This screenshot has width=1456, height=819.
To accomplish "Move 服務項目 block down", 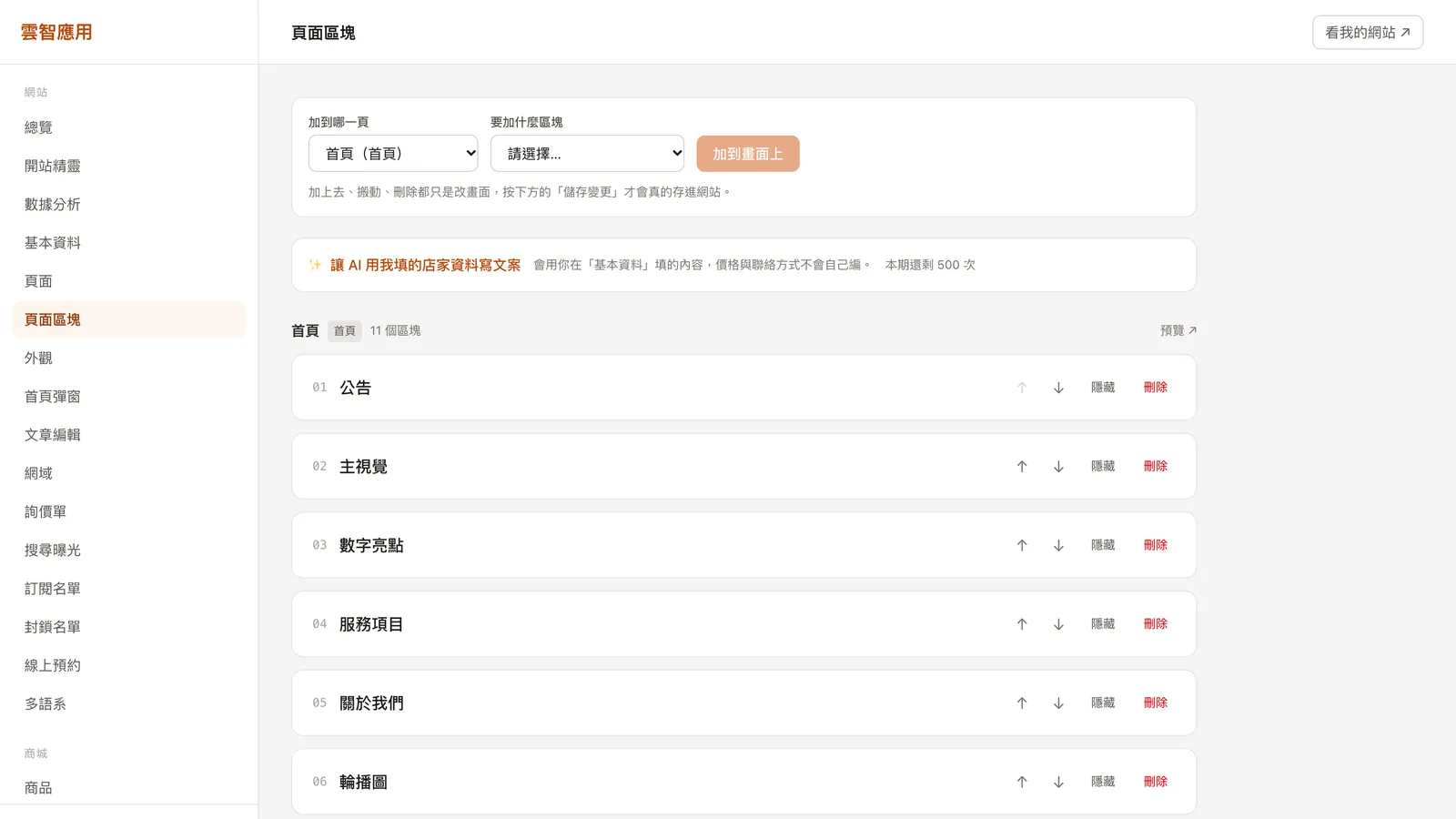I will pos(1058,624).
